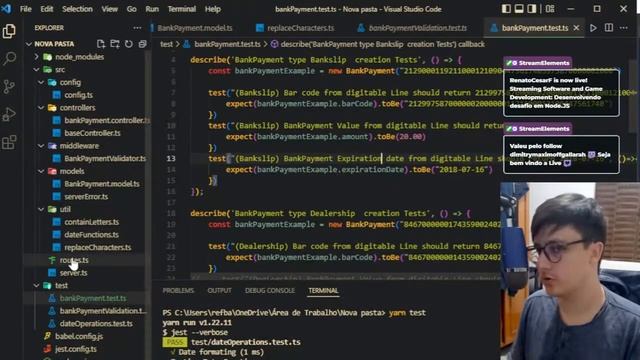Toggle the secondary side bar layout icon

[x=531, y=9]
